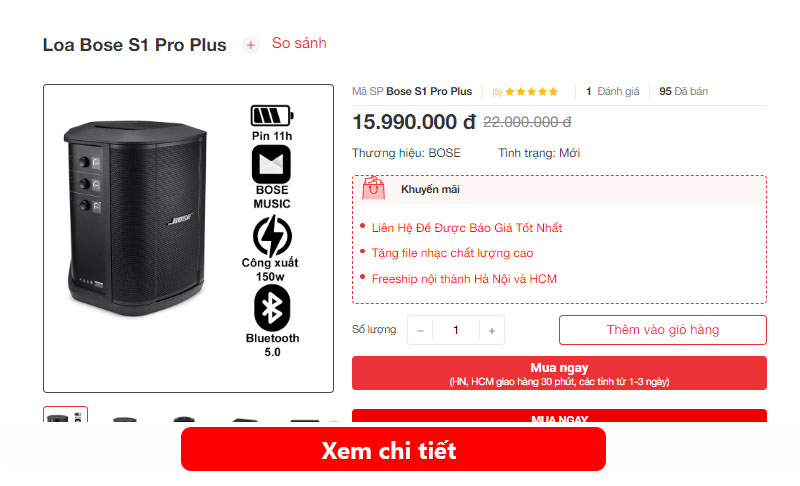Click the quantity input field

[456, 330]
